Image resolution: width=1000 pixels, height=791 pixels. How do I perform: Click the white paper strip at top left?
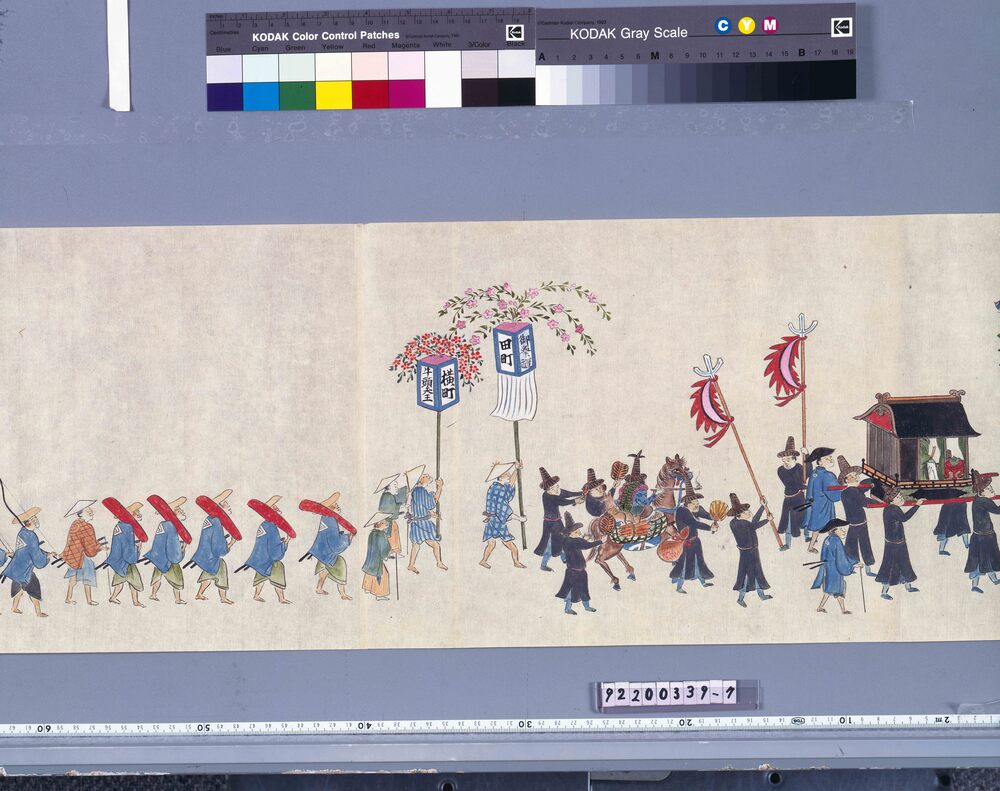[x=119, y=55]
